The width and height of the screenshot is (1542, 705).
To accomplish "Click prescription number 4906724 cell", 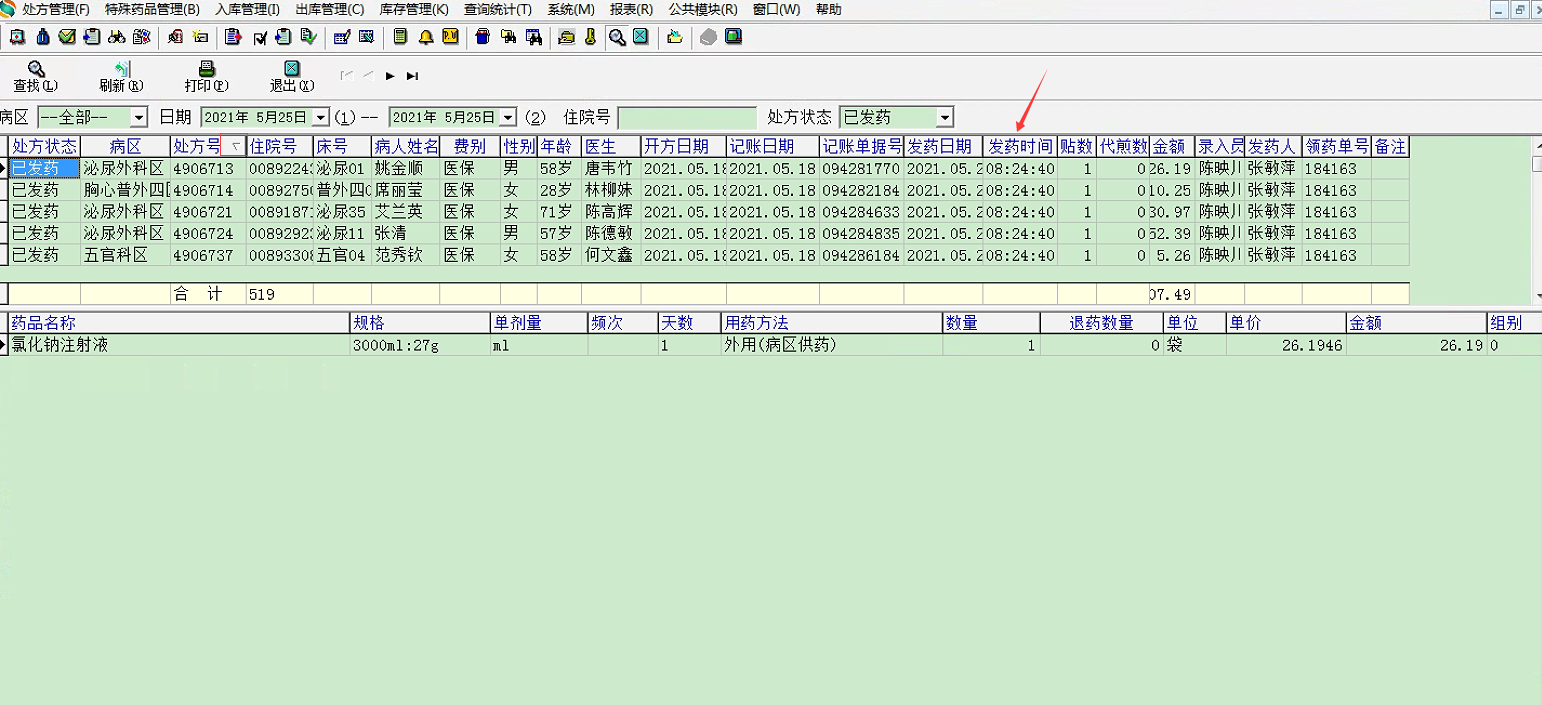I will [x=208, y=233].
